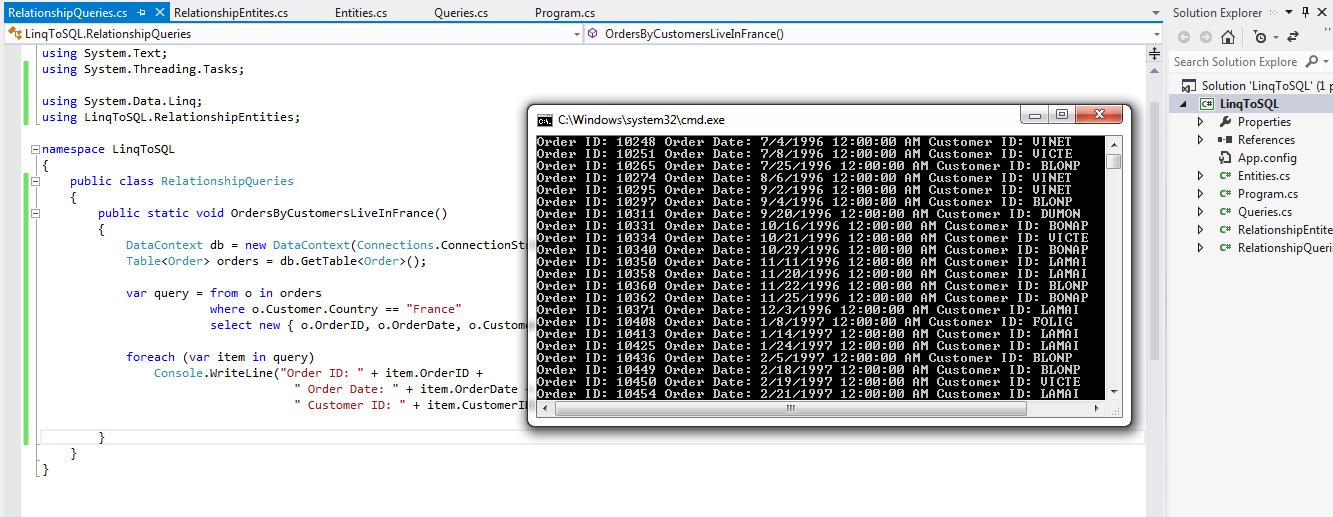Screen dimensions: 1333x517
Task: Click the Home icon in Solution Explorer
Action: [1228, 37]
